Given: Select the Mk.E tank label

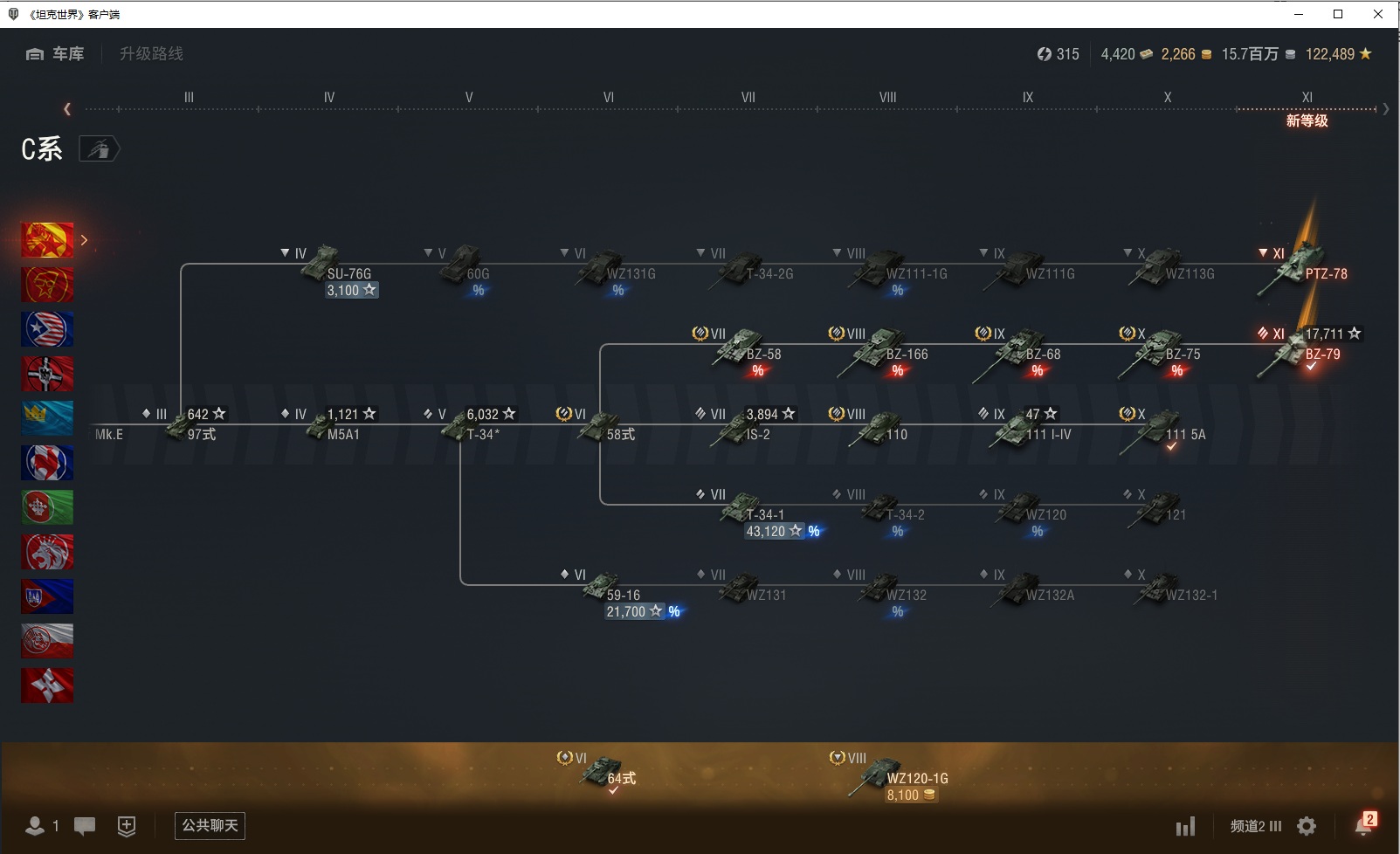Looking at the screenshot, I should pos(109,434).
